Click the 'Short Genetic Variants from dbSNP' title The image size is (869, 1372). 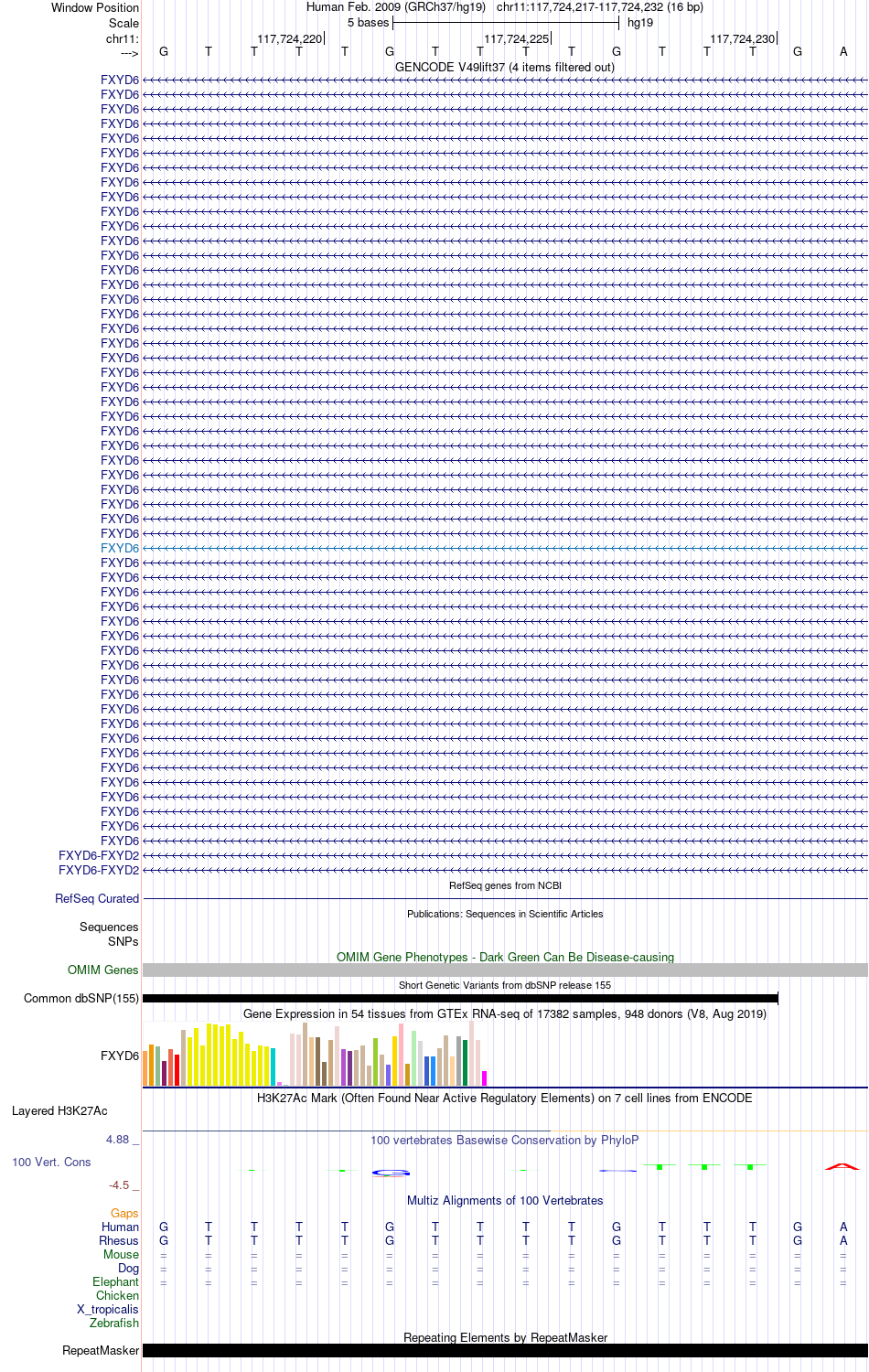click(x=505, y=985)
